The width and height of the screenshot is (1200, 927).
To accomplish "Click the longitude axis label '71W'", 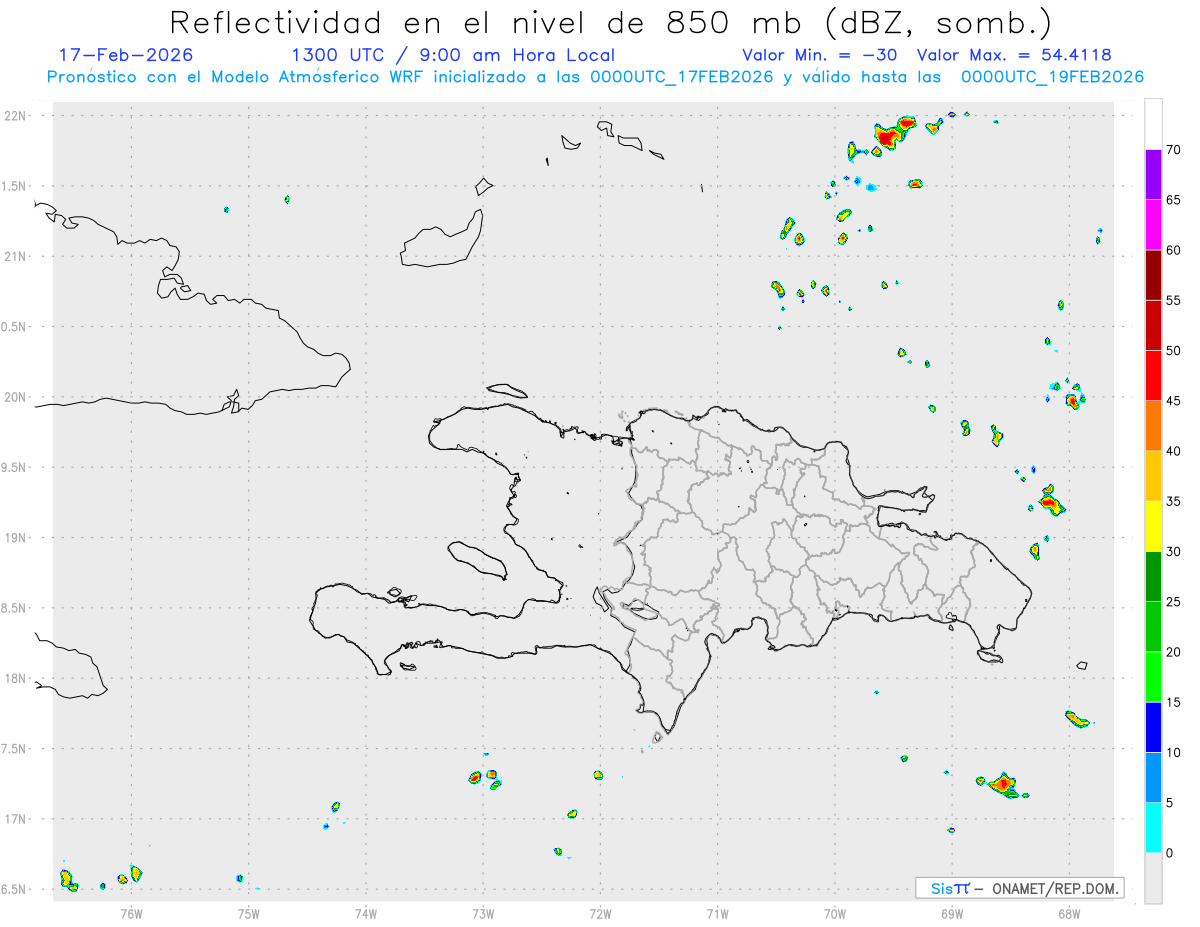I will (717, 912).
